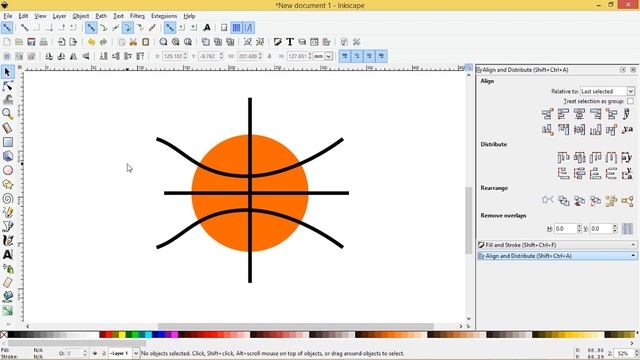Click Remove overlaps H spinner arrows
Viewport: 640px width, 360px height.
tap(579, 229)
